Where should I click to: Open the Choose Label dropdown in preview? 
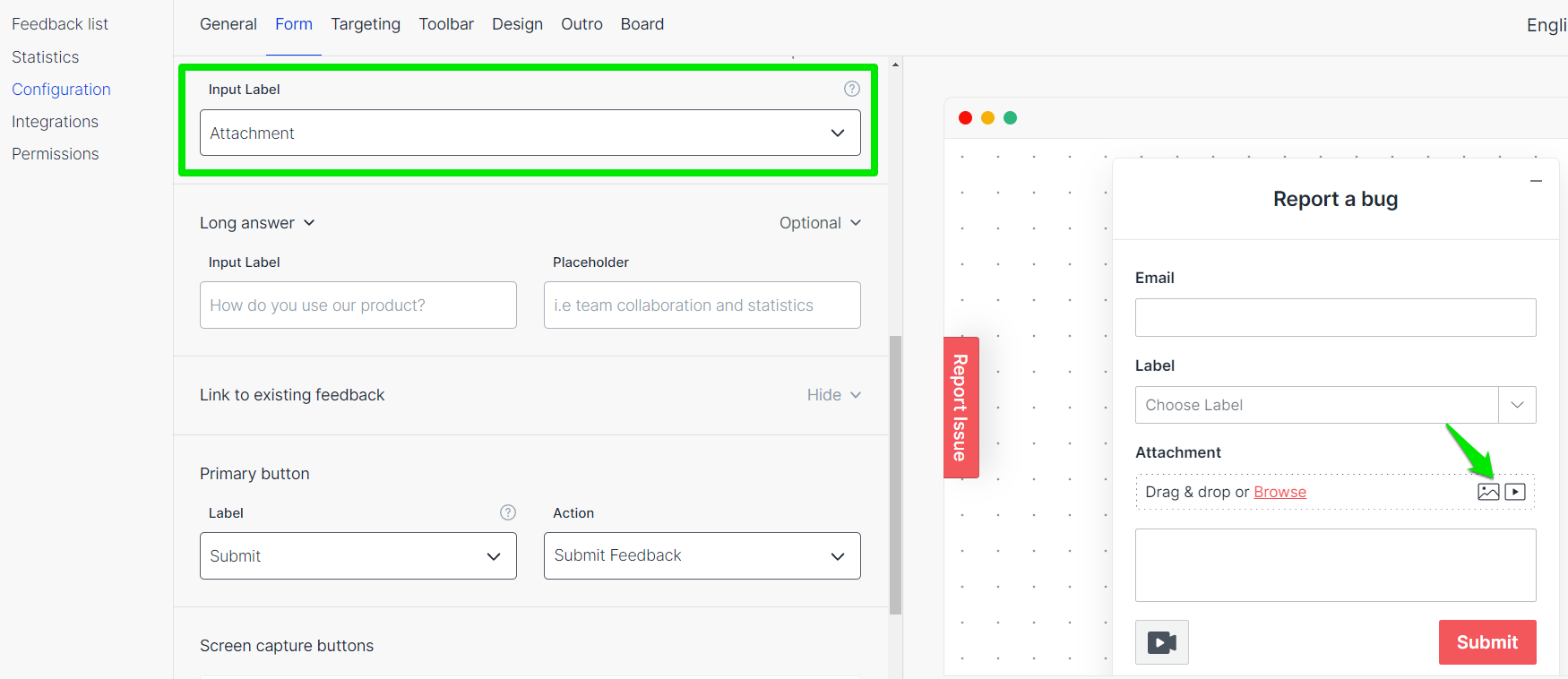click(x=1336, y=405)
